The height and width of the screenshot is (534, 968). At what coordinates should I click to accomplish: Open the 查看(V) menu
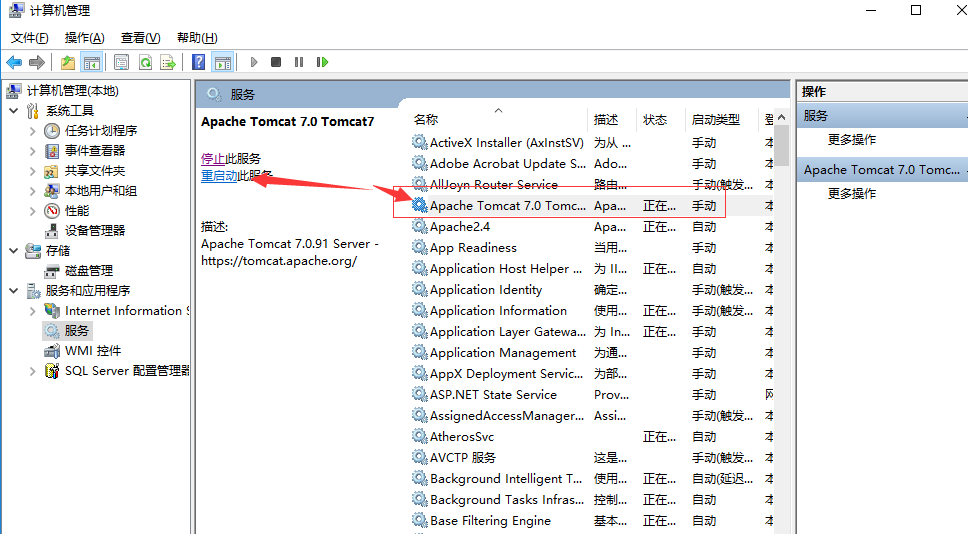[x=141, y=38]
